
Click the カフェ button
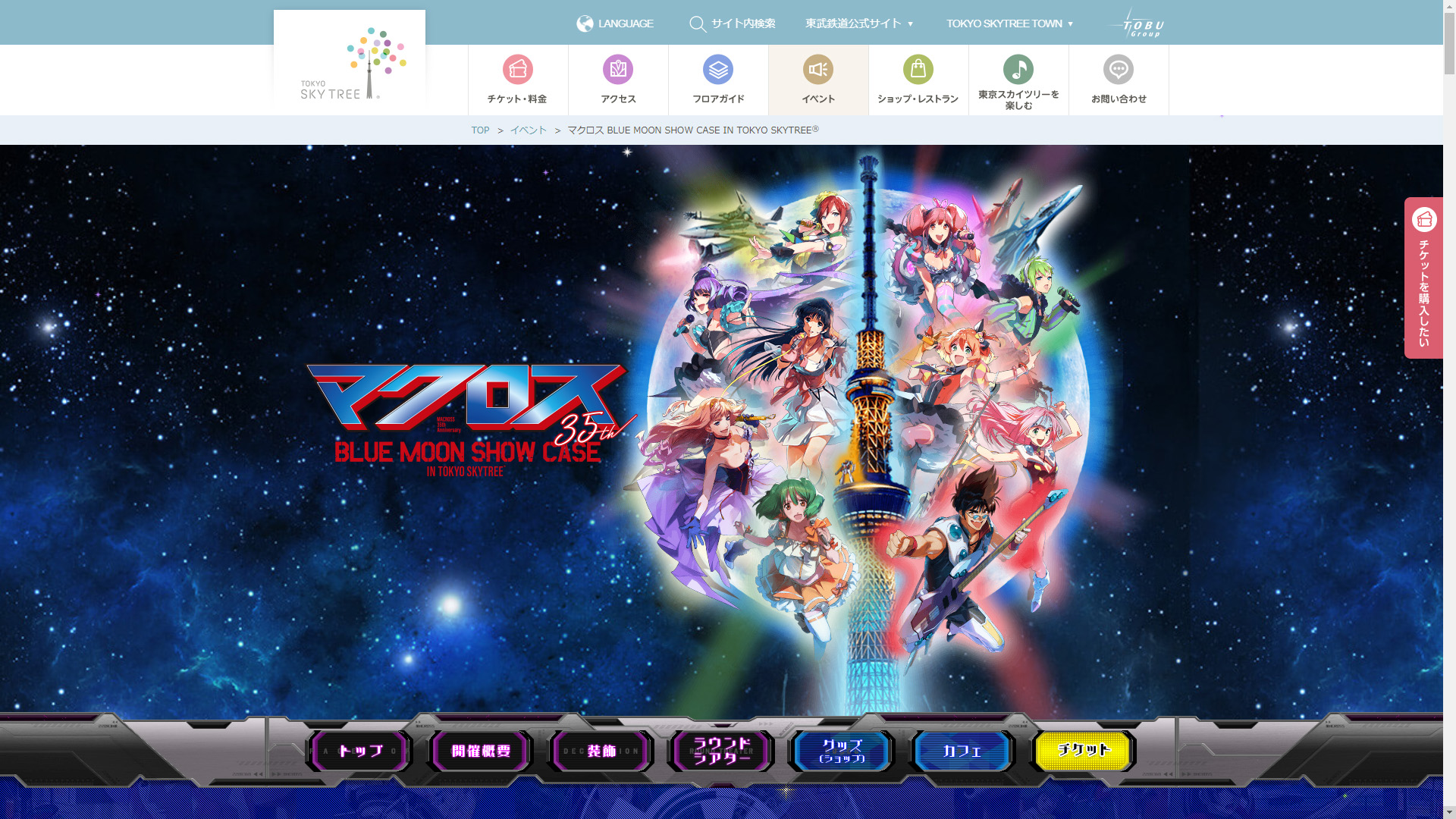[962, 751]
